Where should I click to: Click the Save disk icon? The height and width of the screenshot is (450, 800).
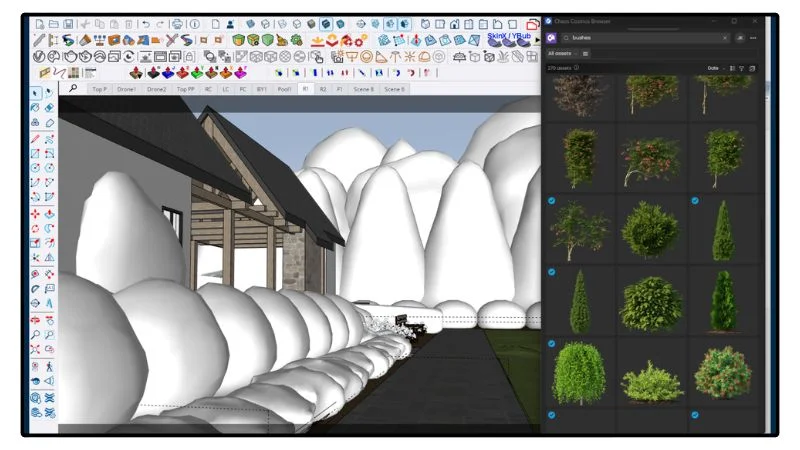(68, 24)
